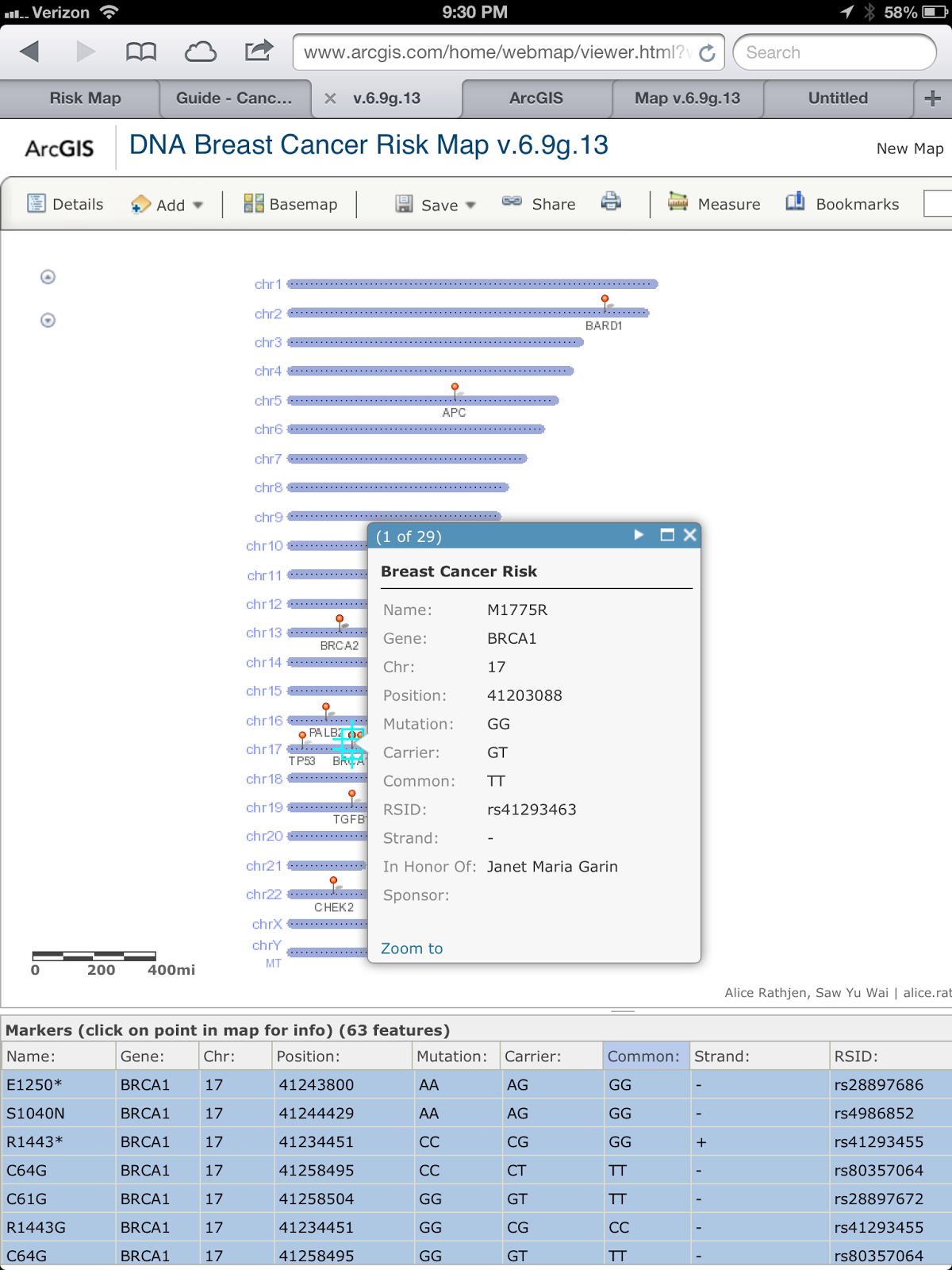
Task: Select the R1443G row name cell
Action: tap(58, 1228)
